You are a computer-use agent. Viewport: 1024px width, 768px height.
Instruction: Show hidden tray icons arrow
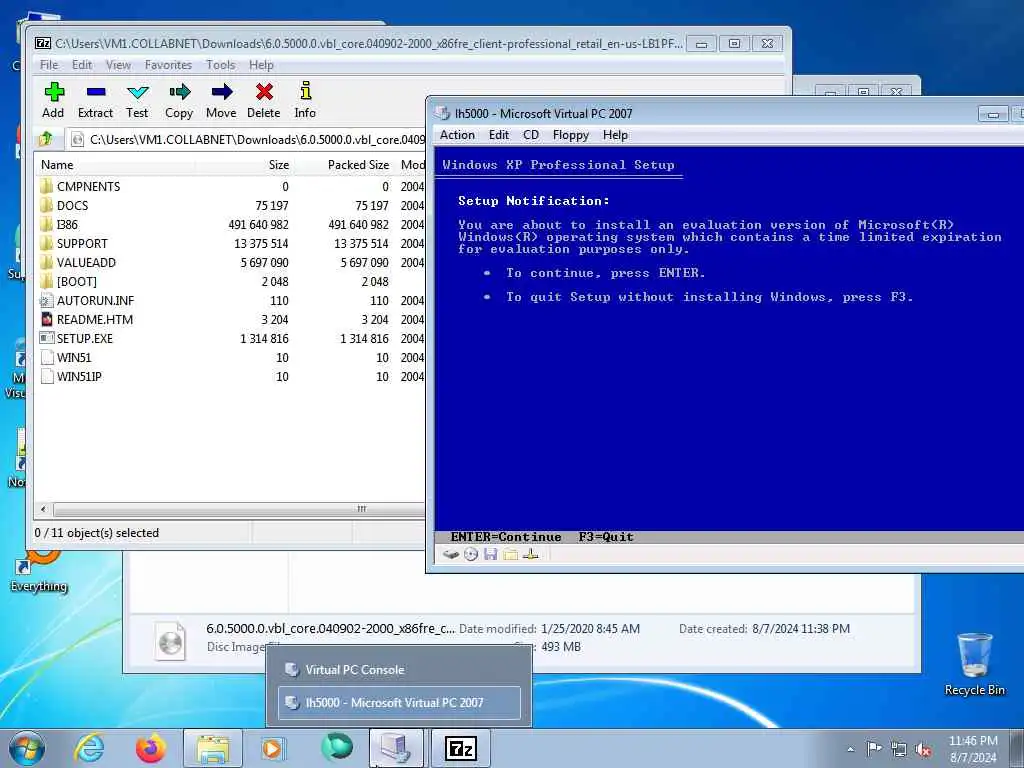pyautogui.click(x=850, y=749)
